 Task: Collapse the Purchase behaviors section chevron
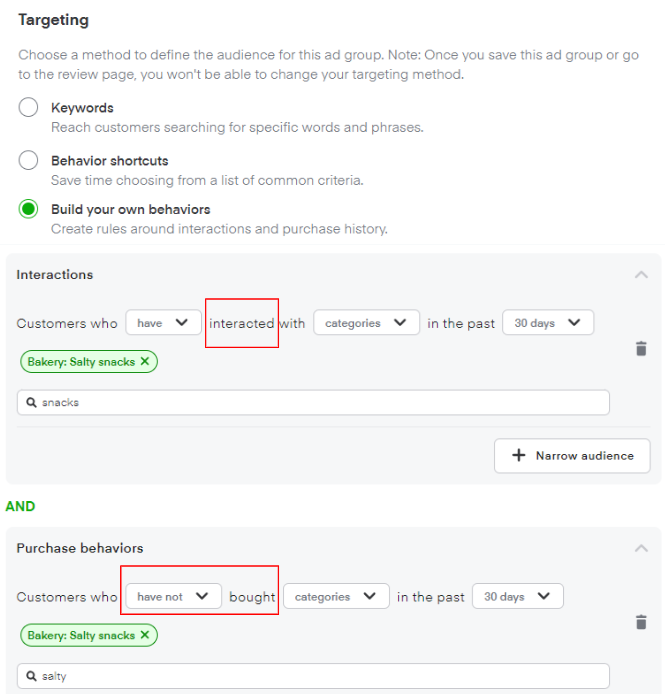641,548
